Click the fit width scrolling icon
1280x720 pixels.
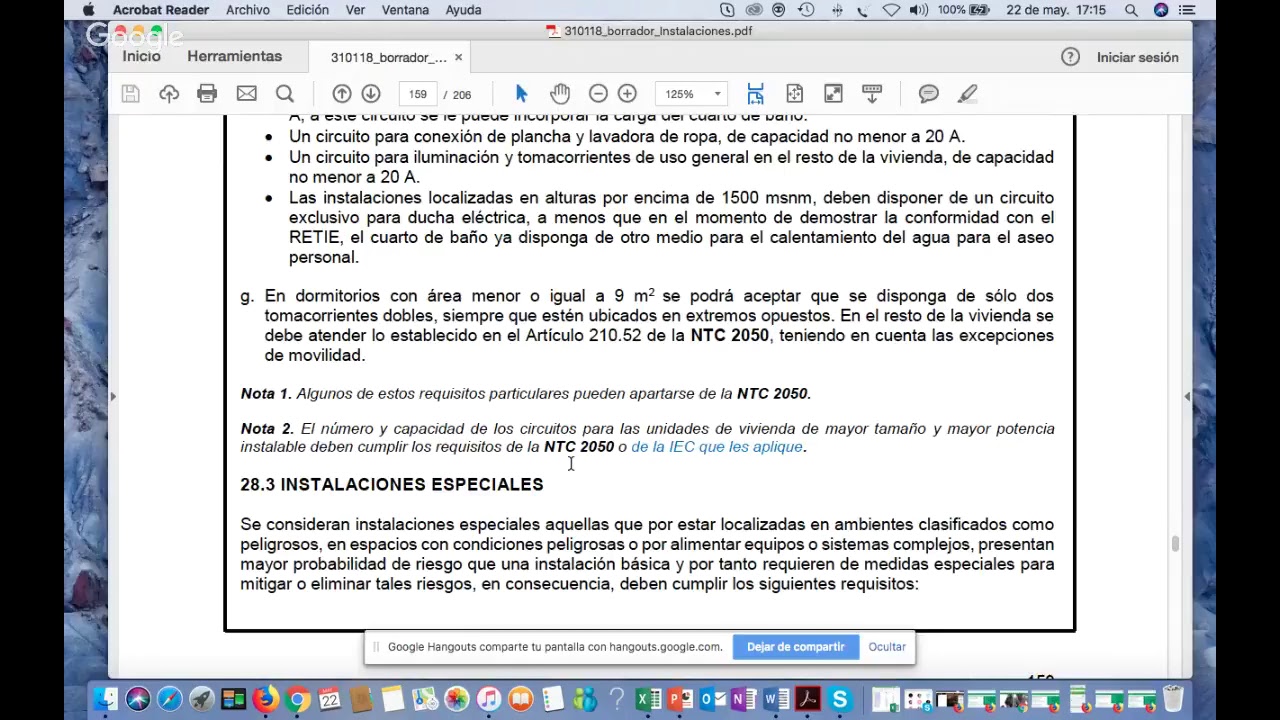tap(756, 93)
